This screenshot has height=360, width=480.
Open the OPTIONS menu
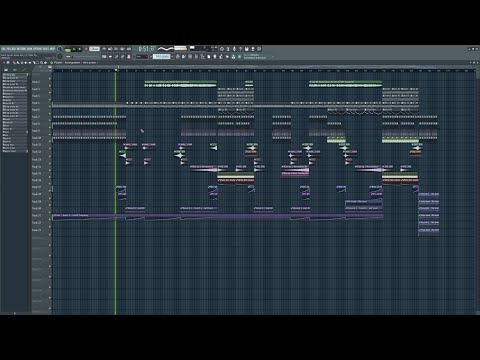(37, 49)
